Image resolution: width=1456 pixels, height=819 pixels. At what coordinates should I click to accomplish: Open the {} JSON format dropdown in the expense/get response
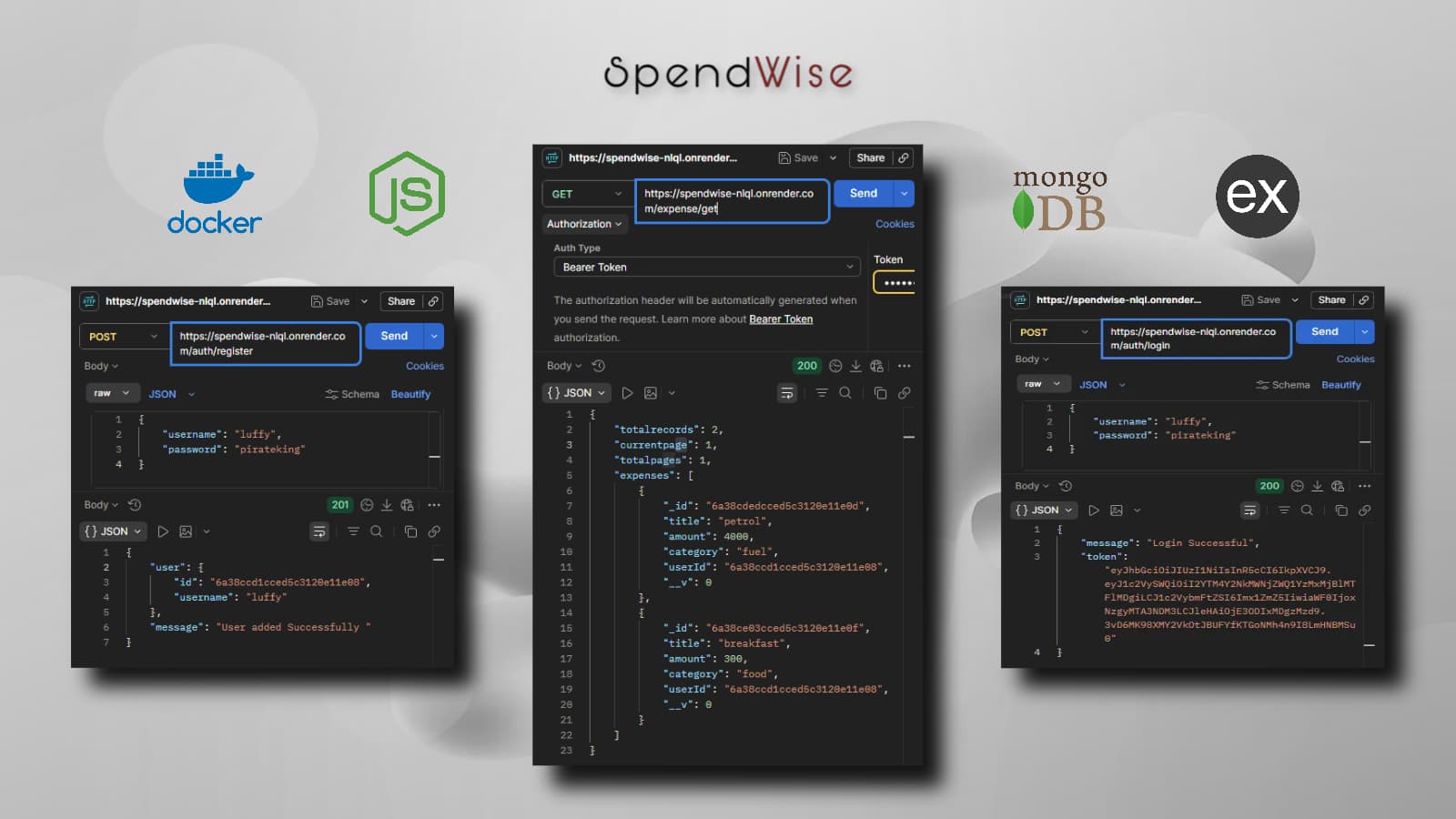pyautogui.click(x=576, y=393)
